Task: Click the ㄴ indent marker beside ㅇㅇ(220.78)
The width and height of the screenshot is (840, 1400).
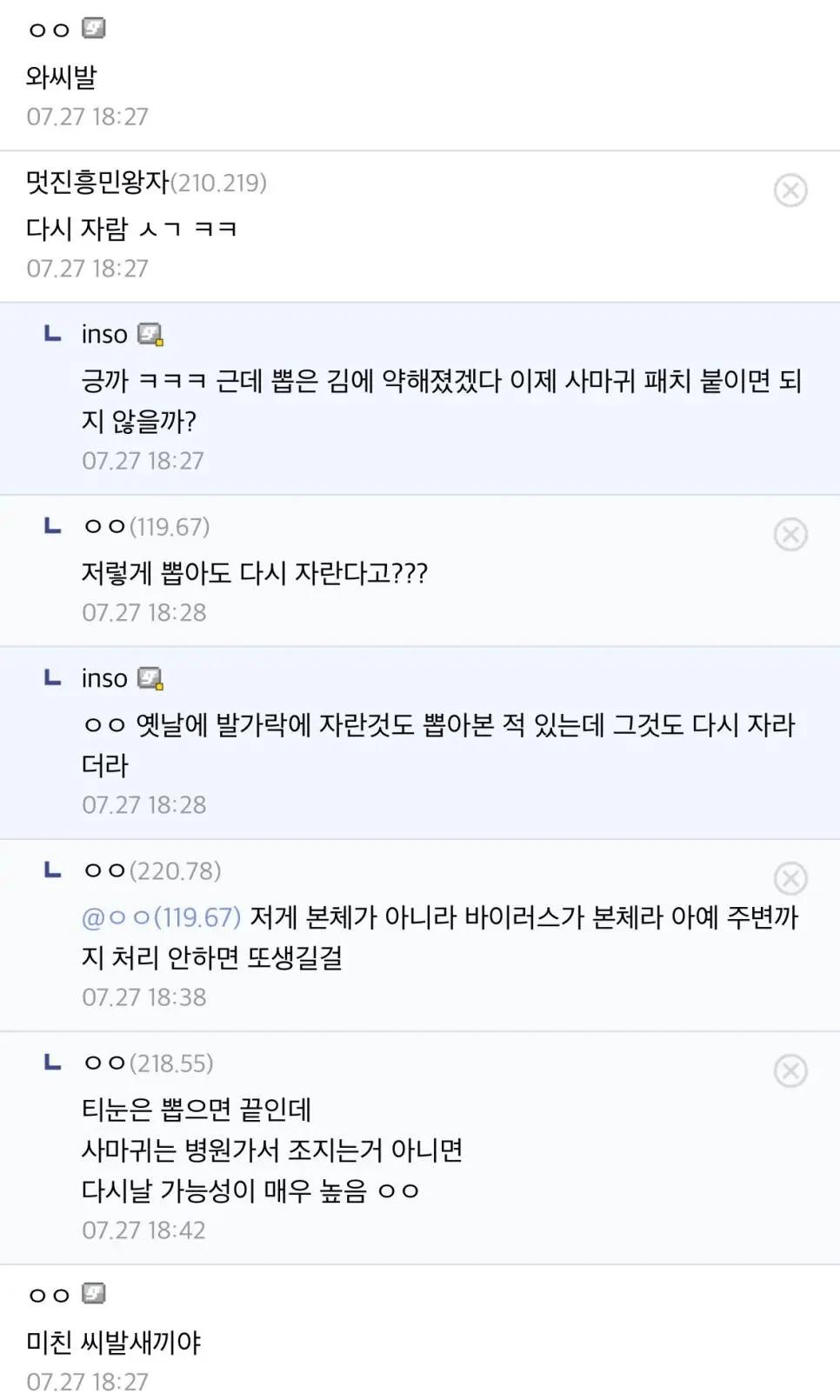Action: click(x=51, y=870)
